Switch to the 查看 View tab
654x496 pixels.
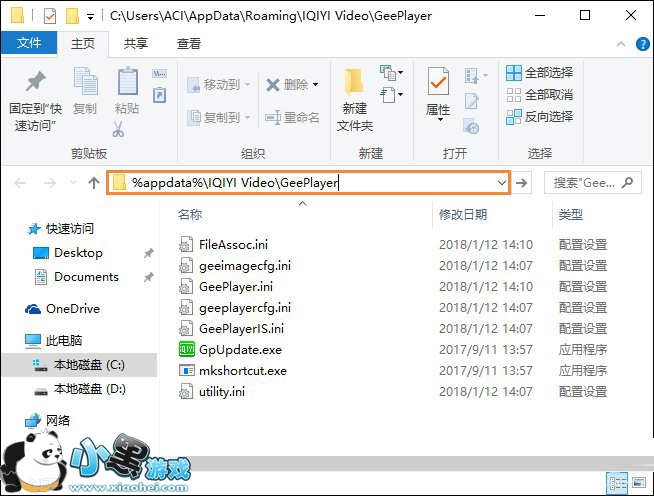click(189, 43)
